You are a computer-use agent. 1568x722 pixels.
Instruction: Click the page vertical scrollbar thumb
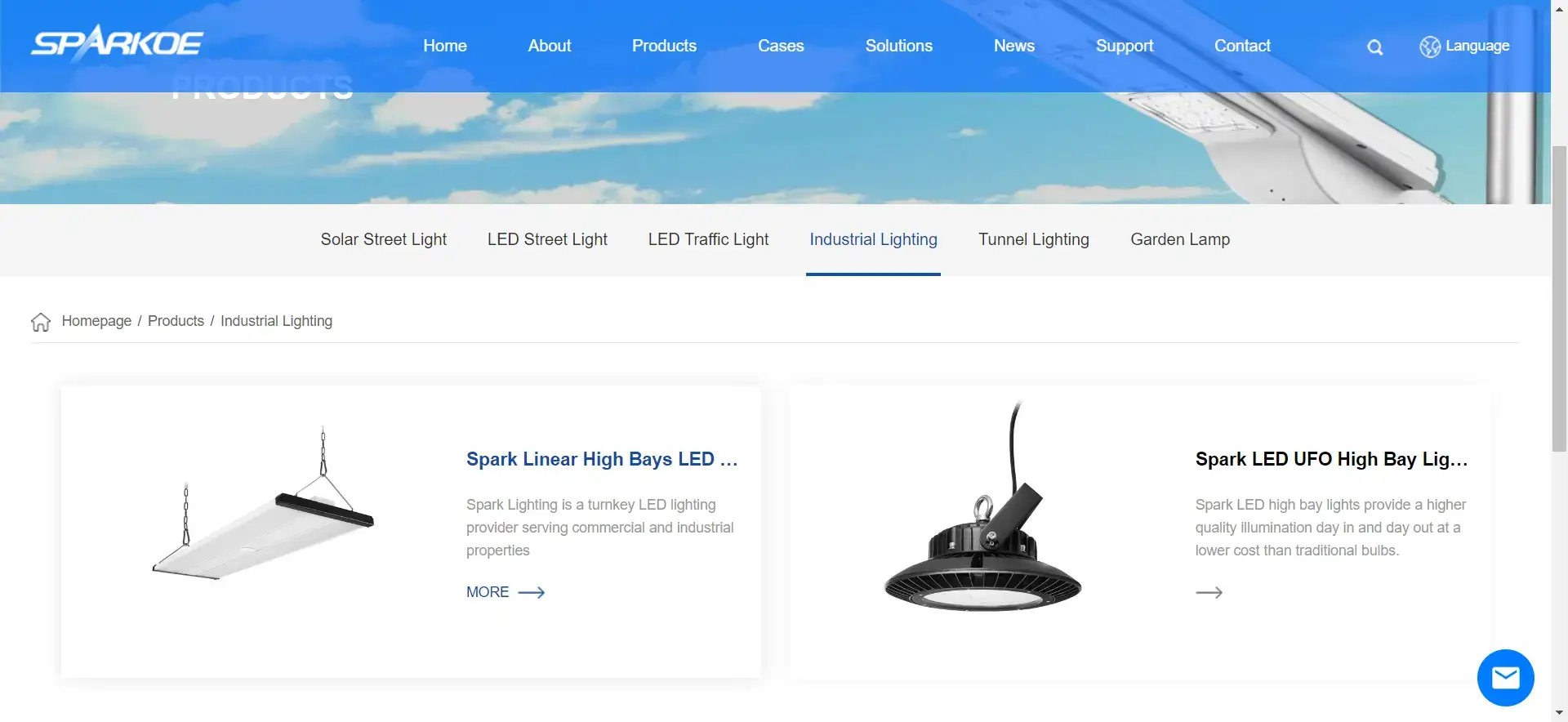point(1559,298)
